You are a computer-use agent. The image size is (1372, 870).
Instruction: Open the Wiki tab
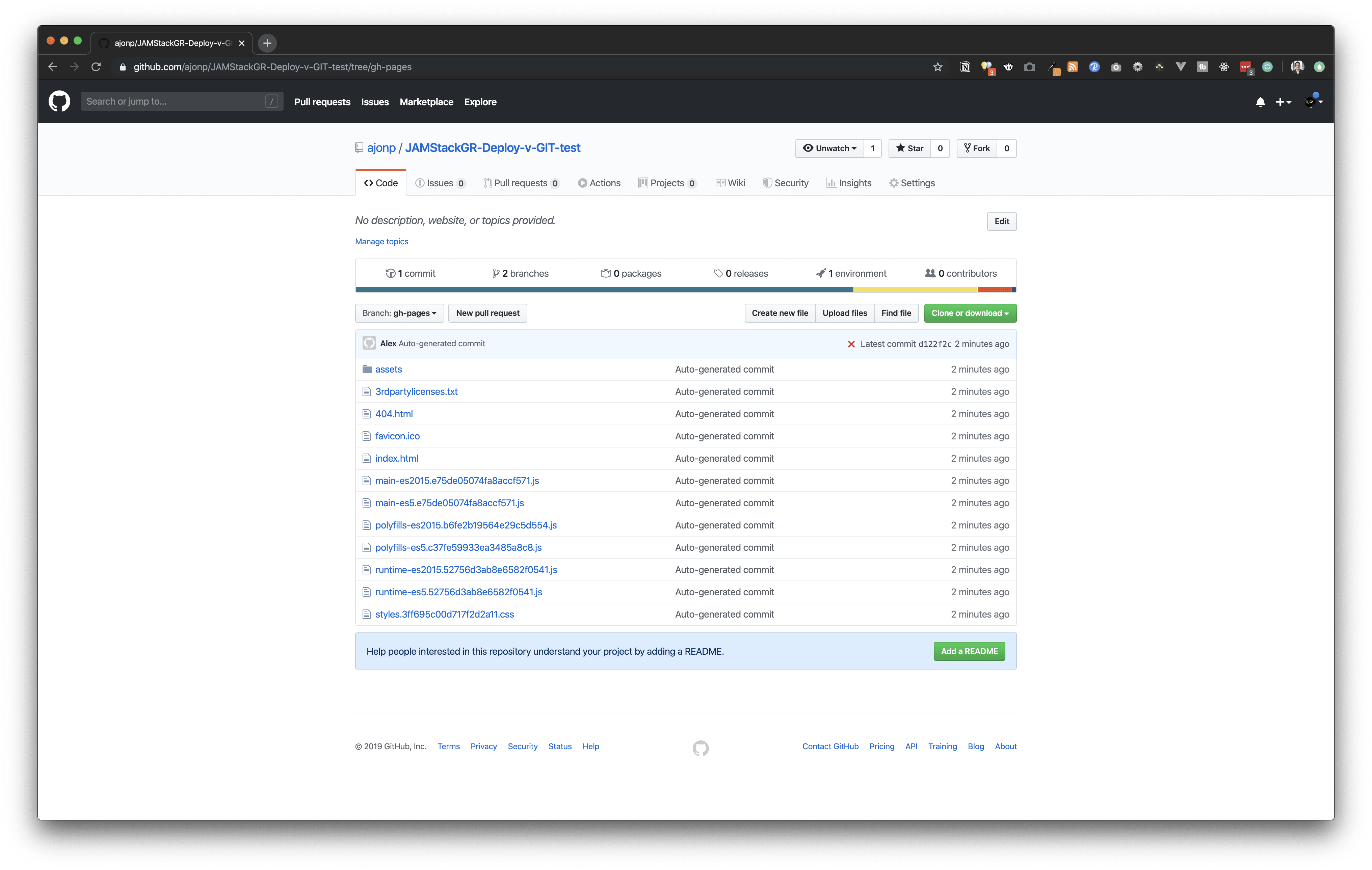[731, 183]
